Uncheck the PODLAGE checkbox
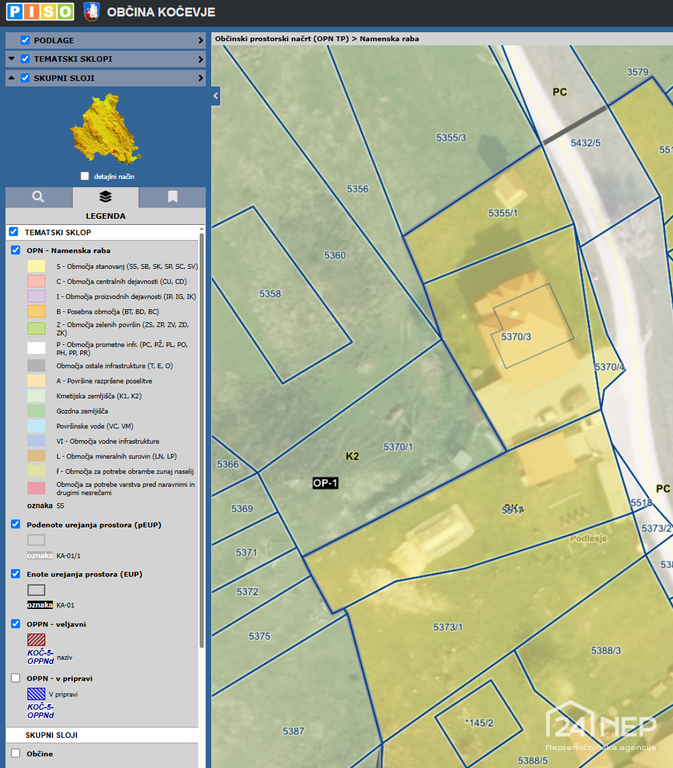 point(26,40)
